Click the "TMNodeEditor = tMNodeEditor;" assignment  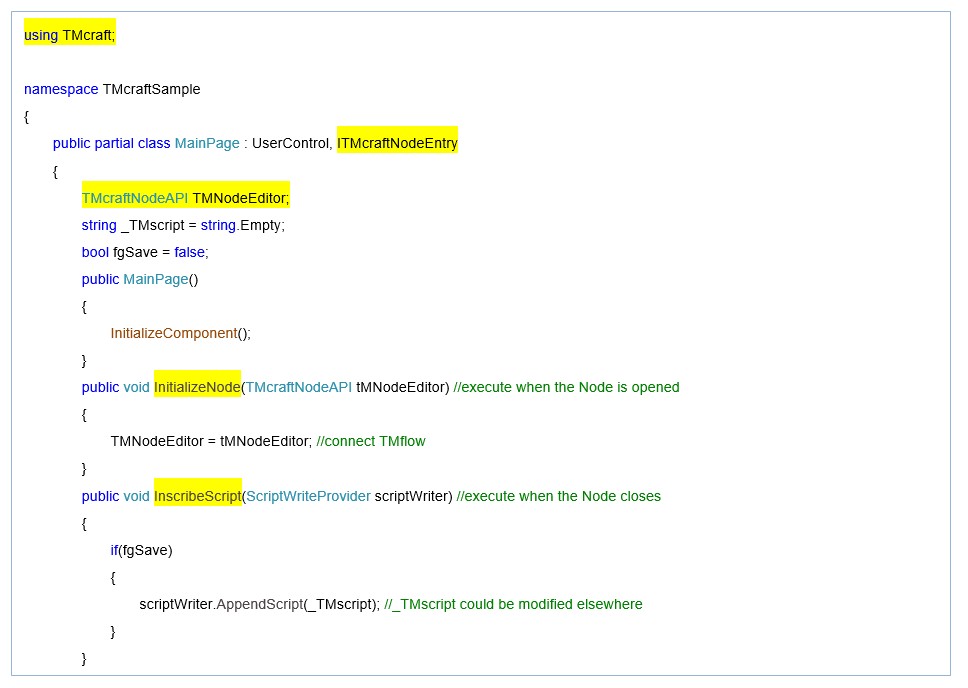(211, 441)
